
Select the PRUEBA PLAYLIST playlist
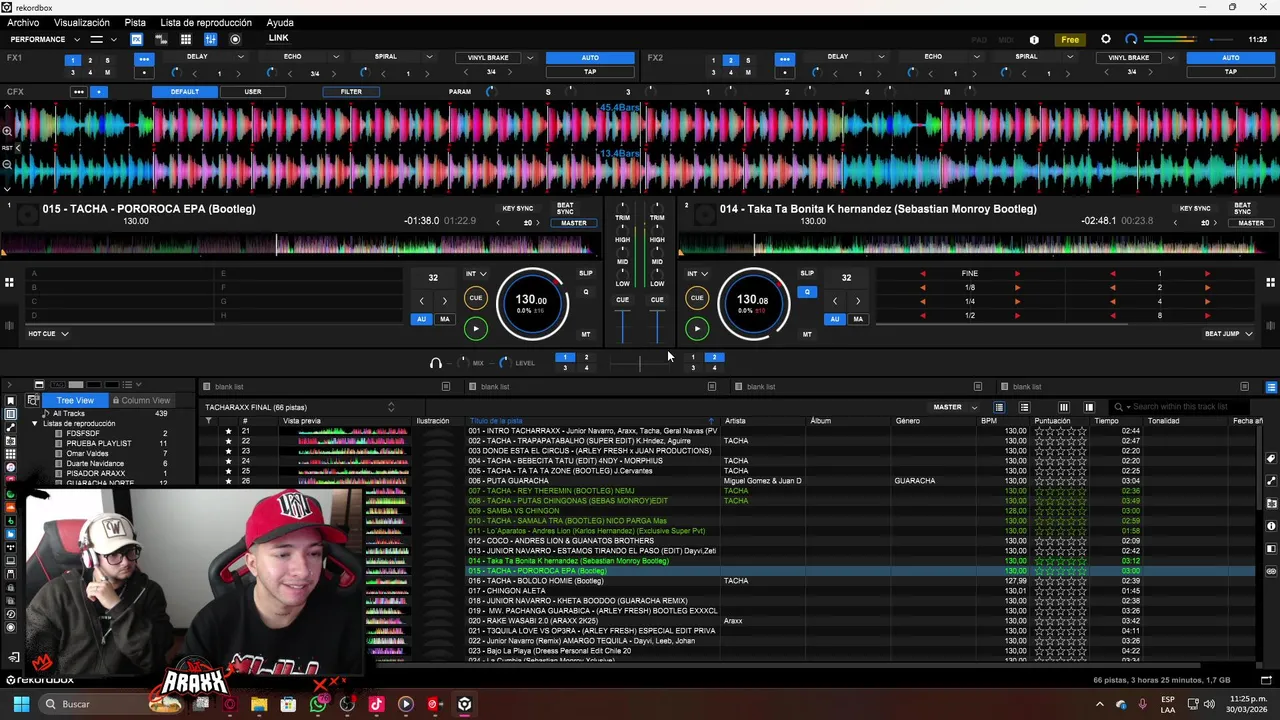point(99,444)
